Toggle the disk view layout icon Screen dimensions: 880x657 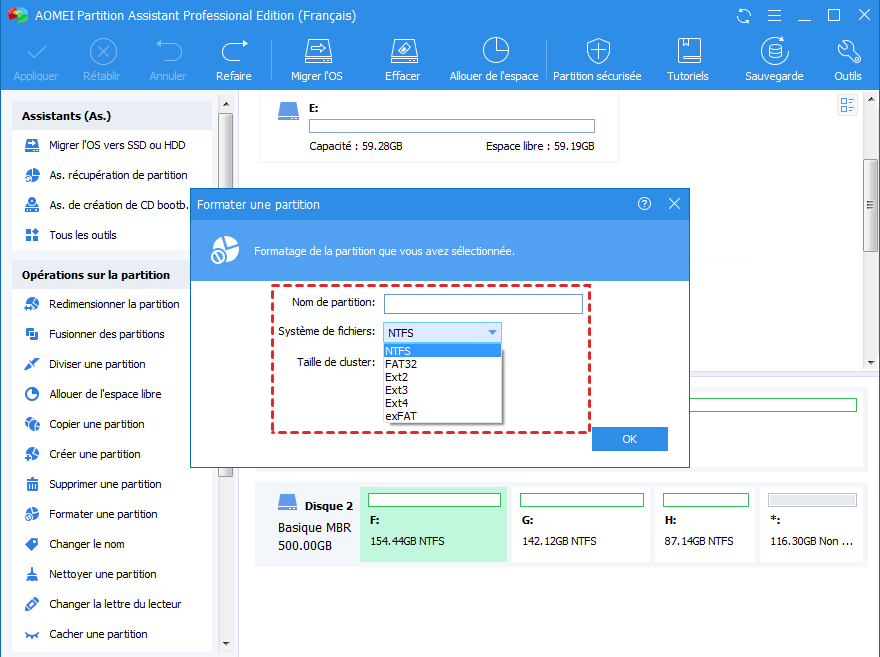point(847,105)
